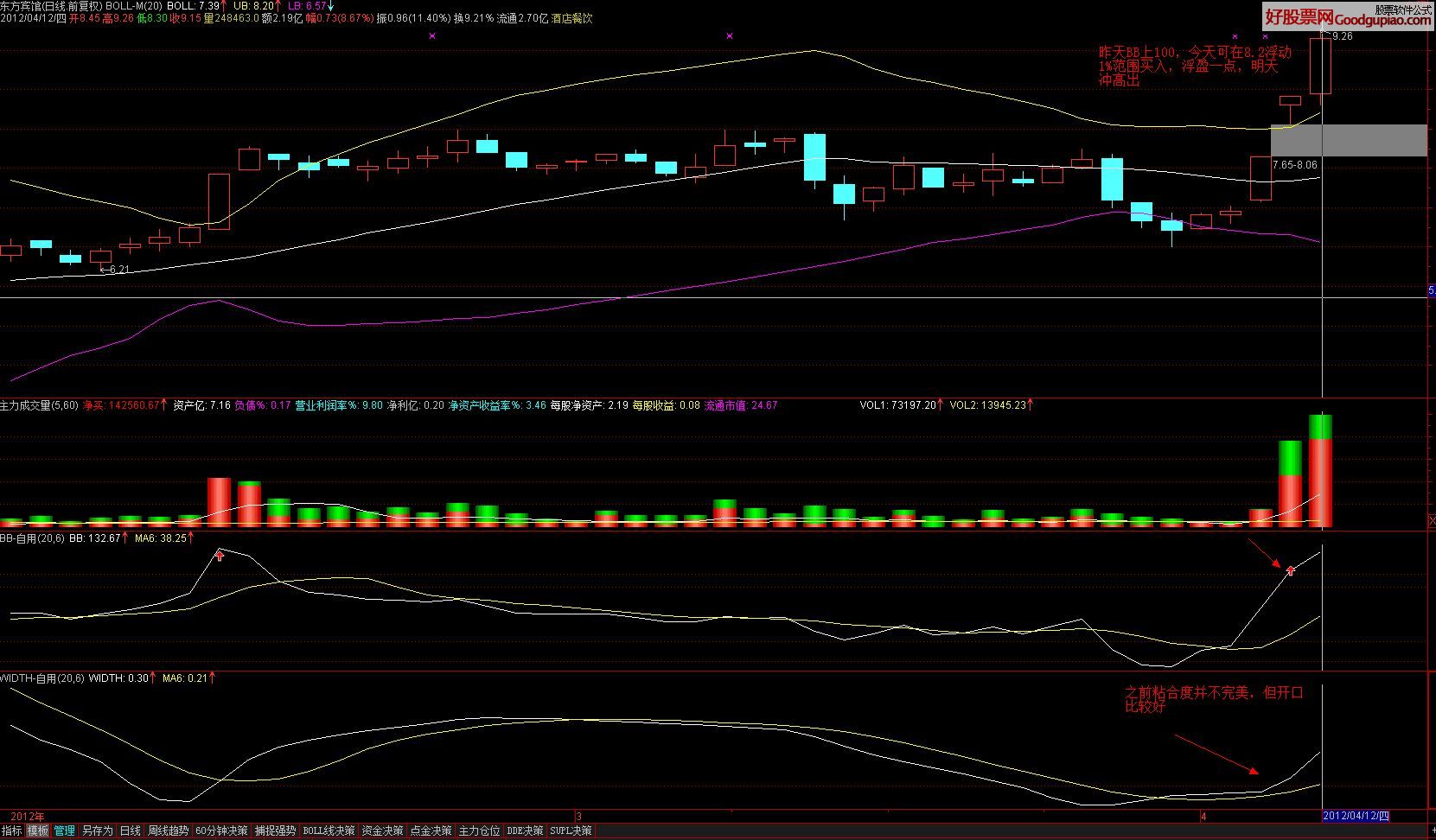Switch to the 周线趋势 template

click(169, 830)
